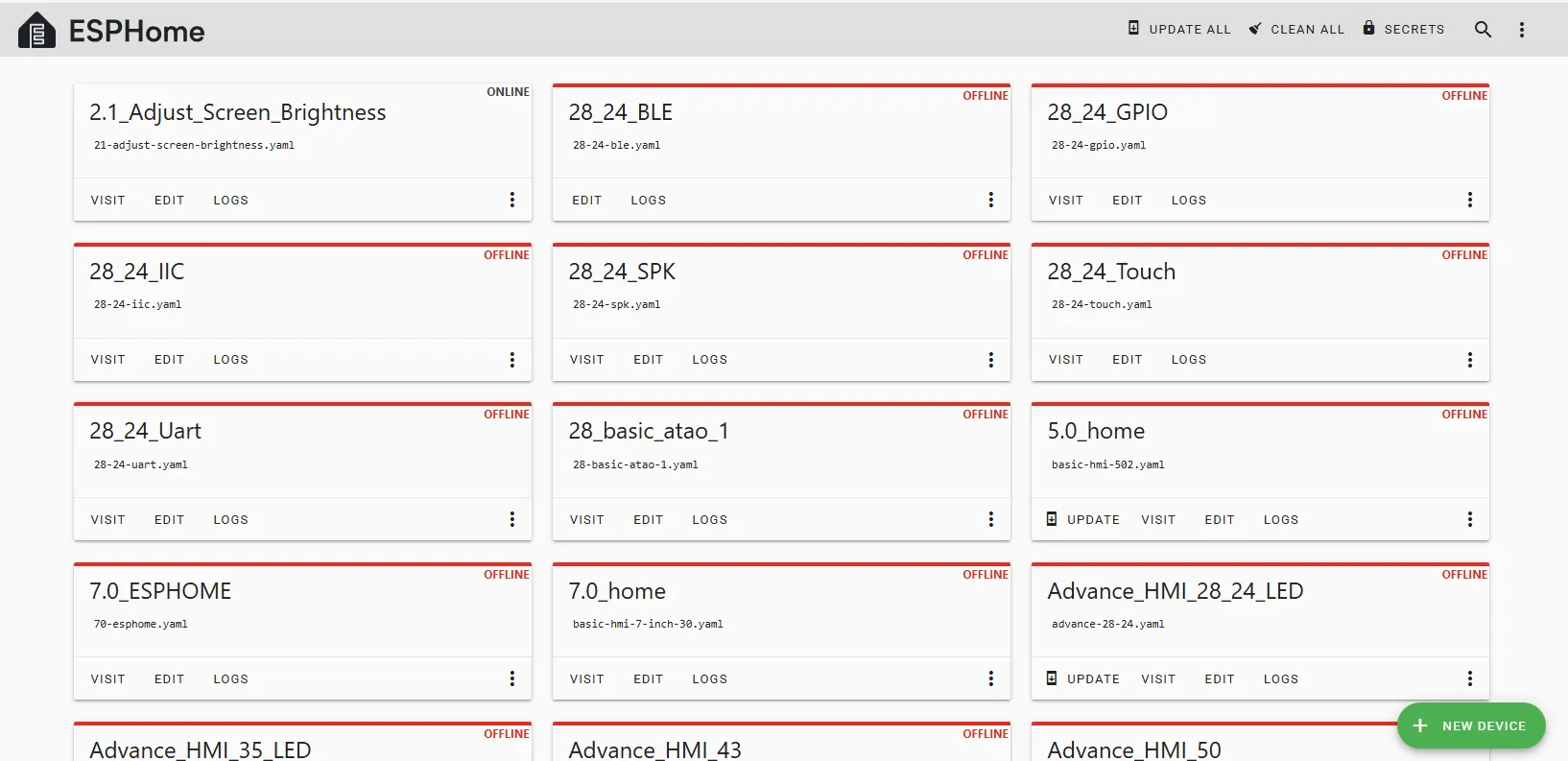Select the 28_24_Uart device card title
1568x761 pixels.
click(146, 432)
